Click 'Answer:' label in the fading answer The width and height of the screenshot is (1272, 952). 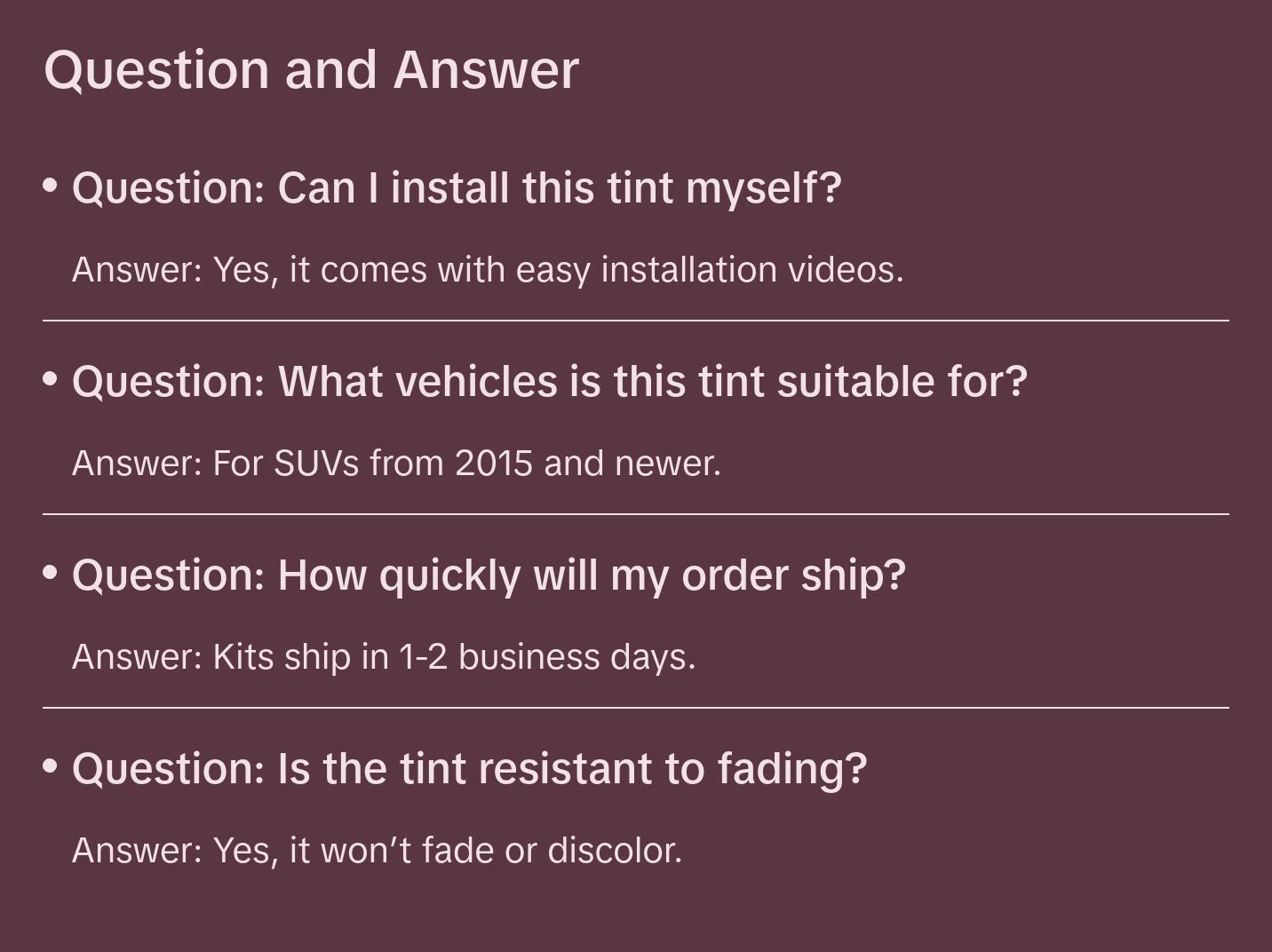tap(138, 851)
